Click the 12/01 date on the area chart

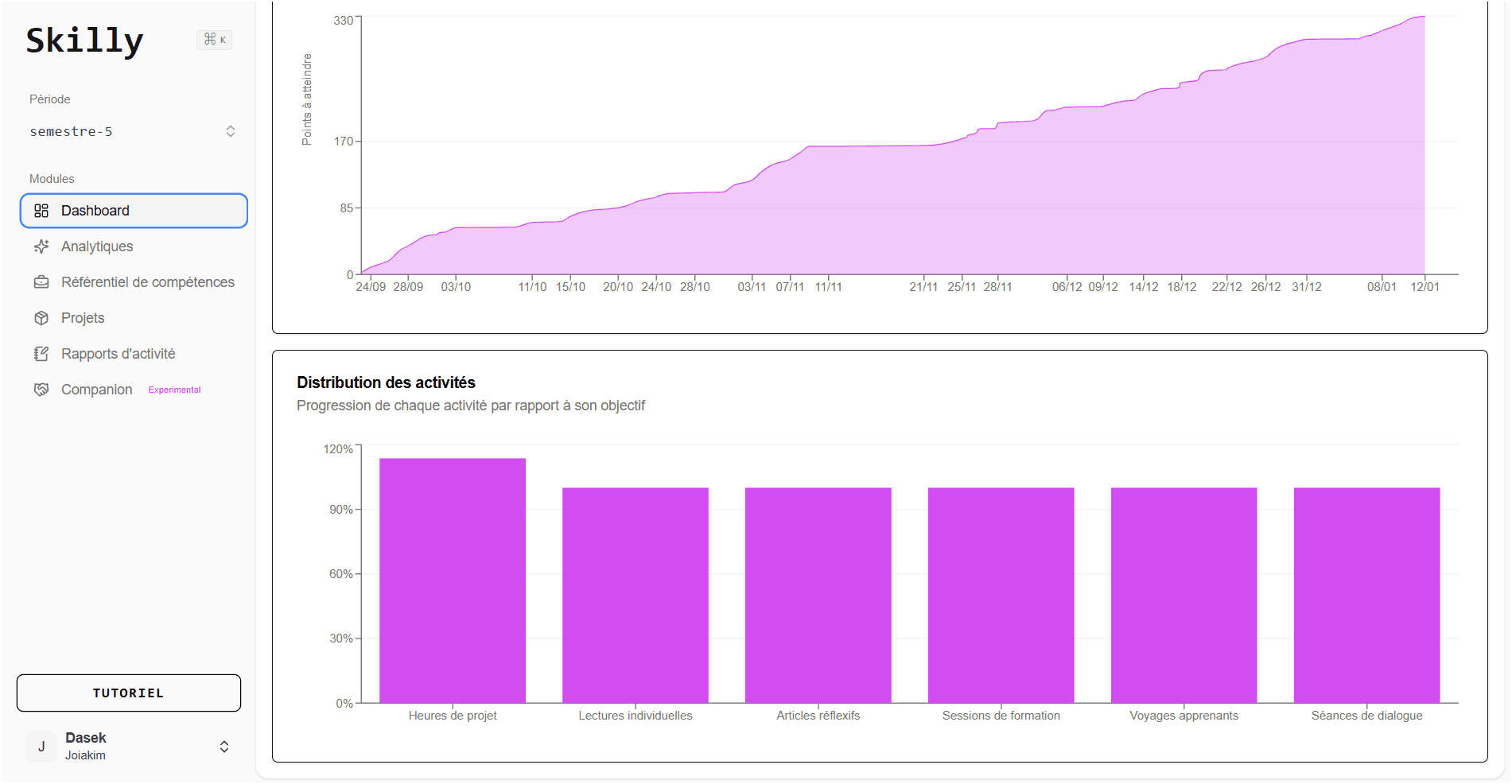(1425, 287)
